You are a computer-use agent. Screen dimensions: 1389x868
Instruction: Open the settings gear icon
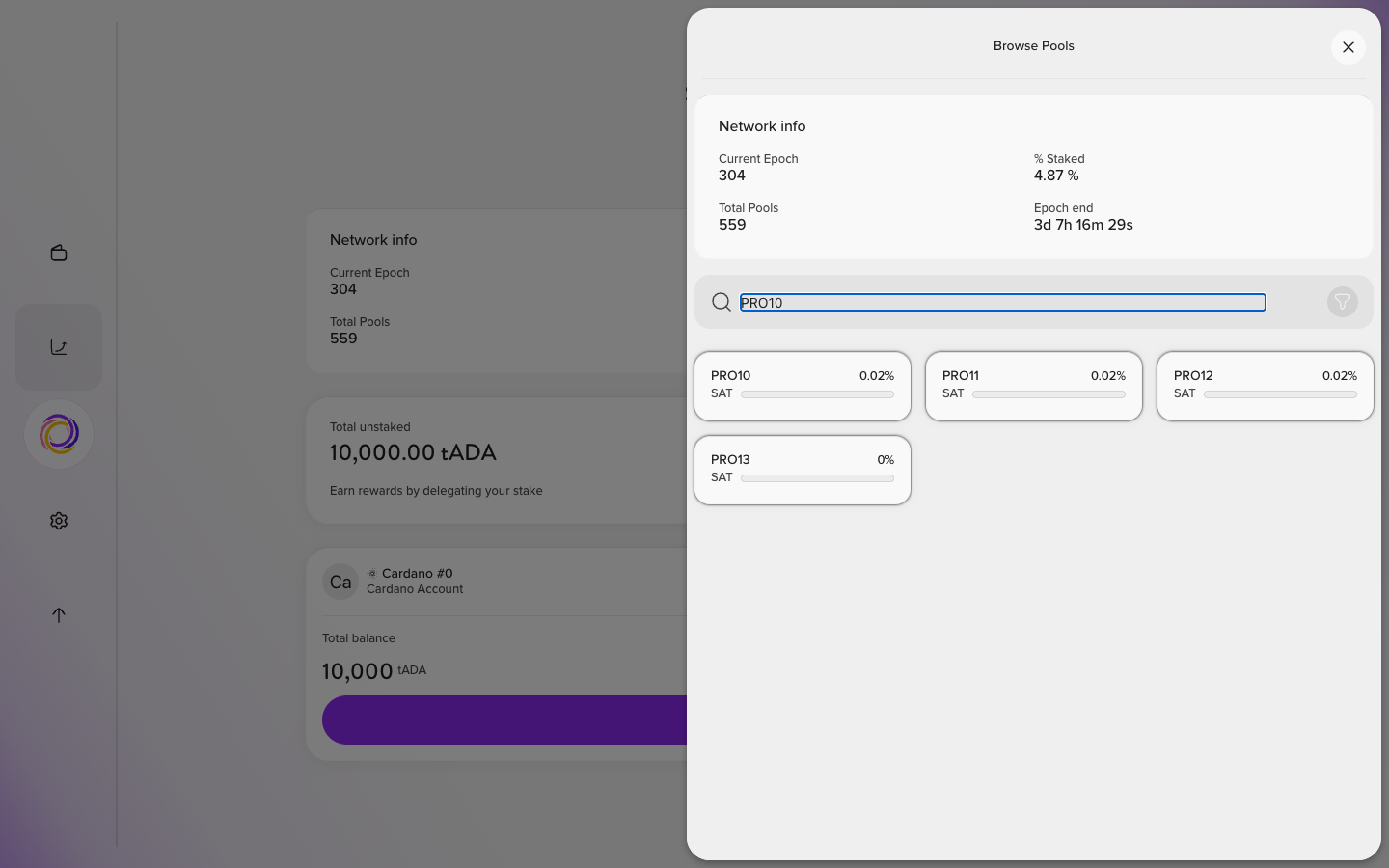(x=59, y=521)
